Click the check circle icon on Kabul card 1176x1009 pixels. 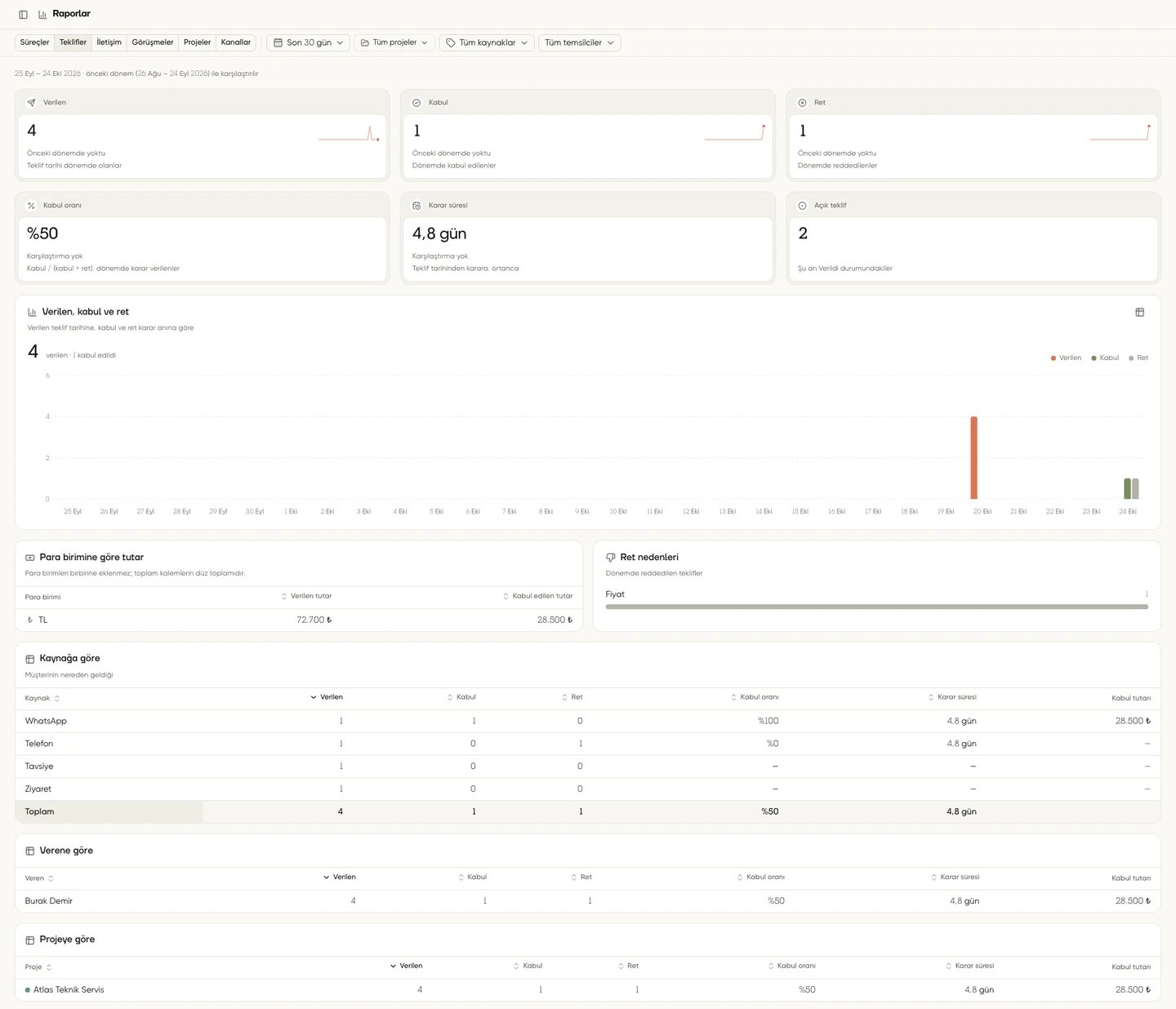click(416, 103)
